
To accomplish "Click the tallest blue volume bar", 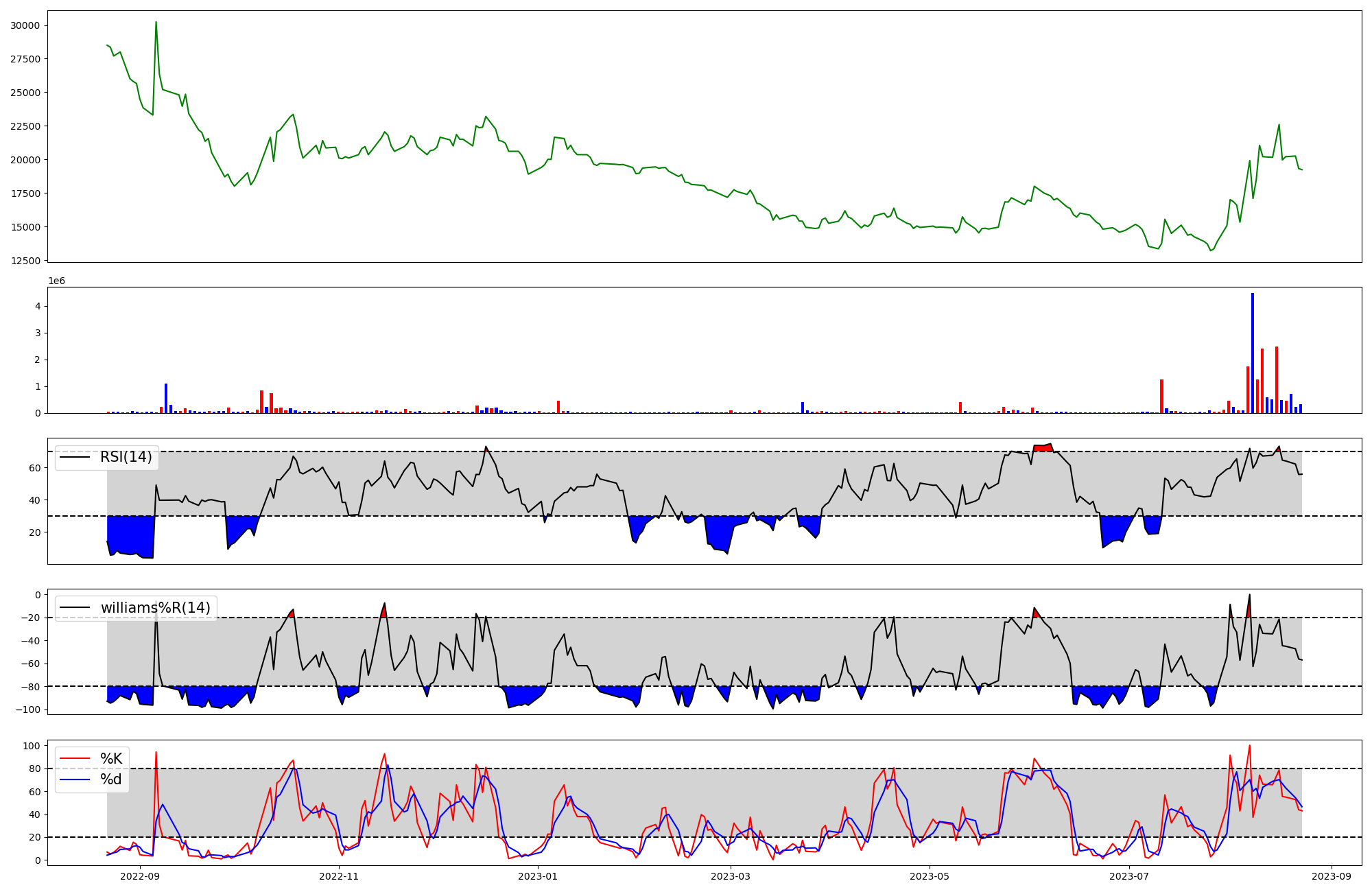I will [1253, 353].
